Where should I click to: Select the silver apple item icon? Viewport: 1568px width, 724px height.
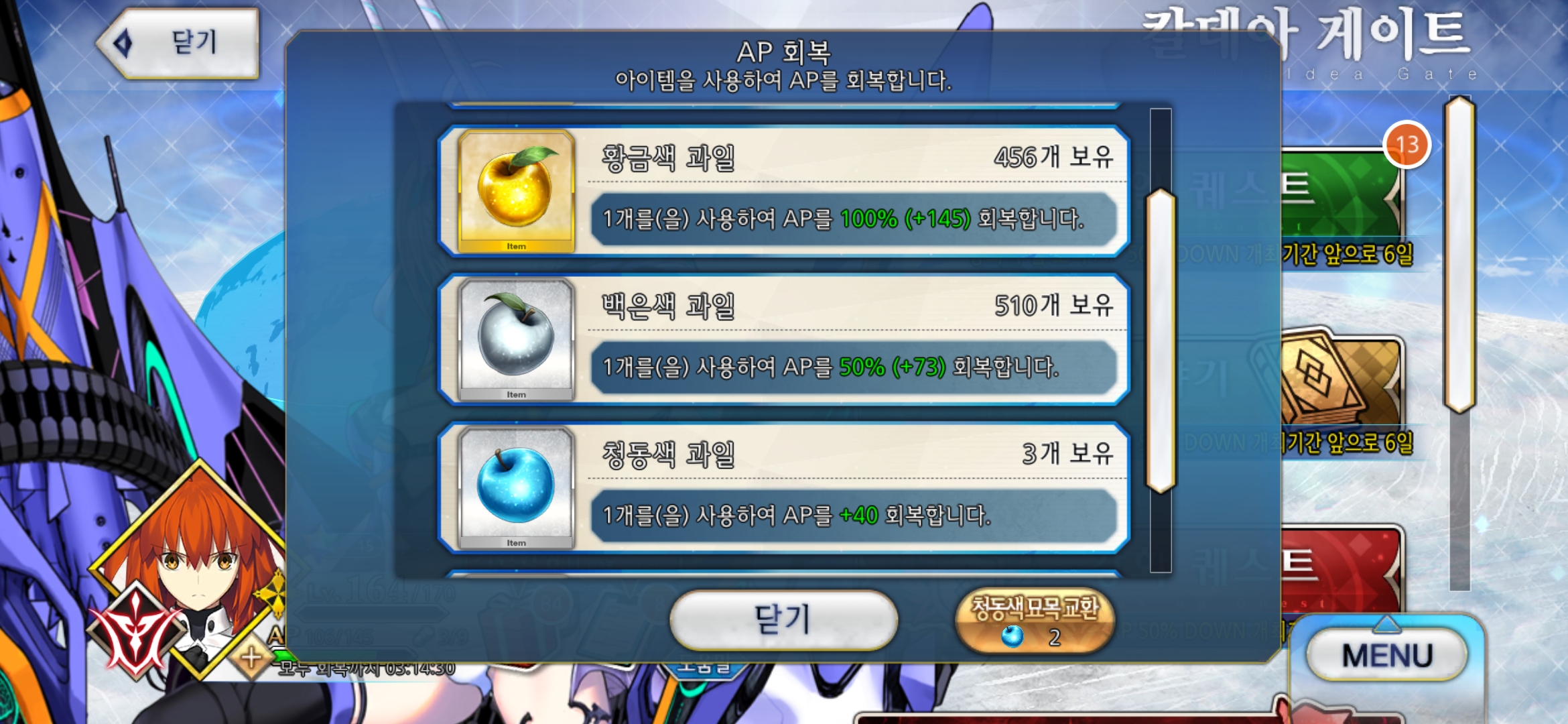pos(516,339)
